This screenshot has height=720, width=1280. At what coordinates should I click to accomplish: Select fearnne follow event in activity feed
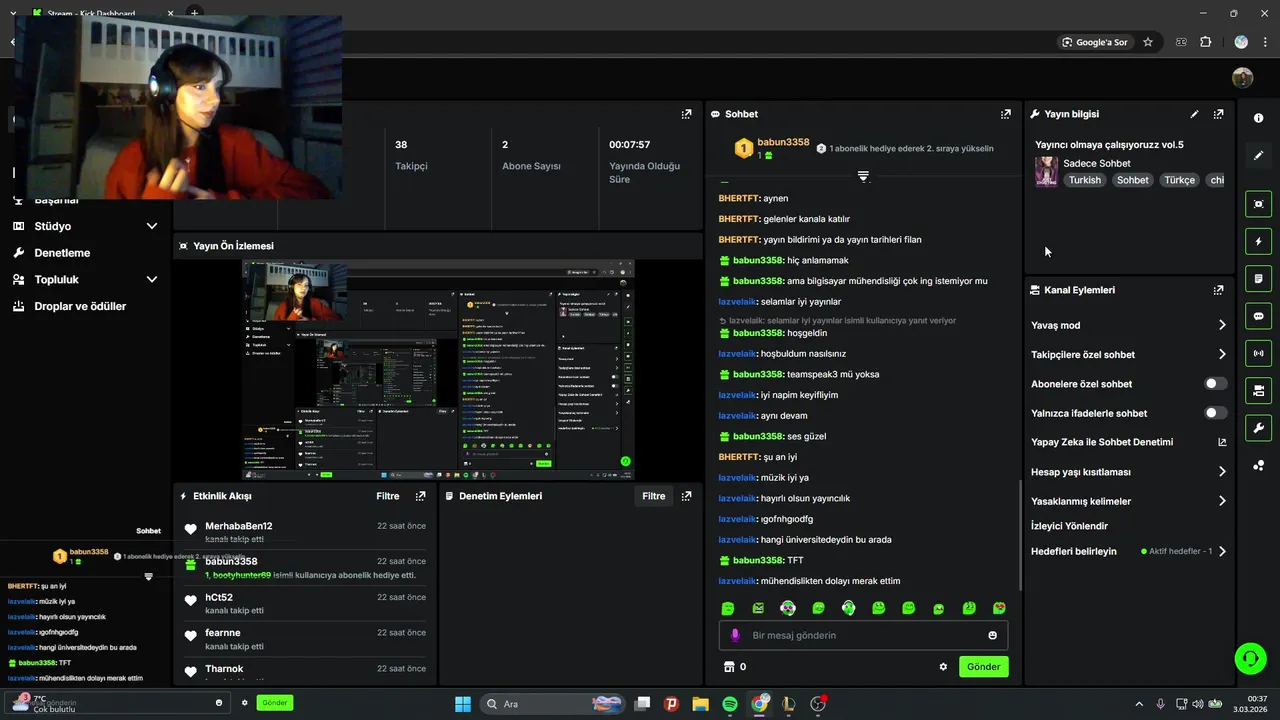[x=305, y=639]
